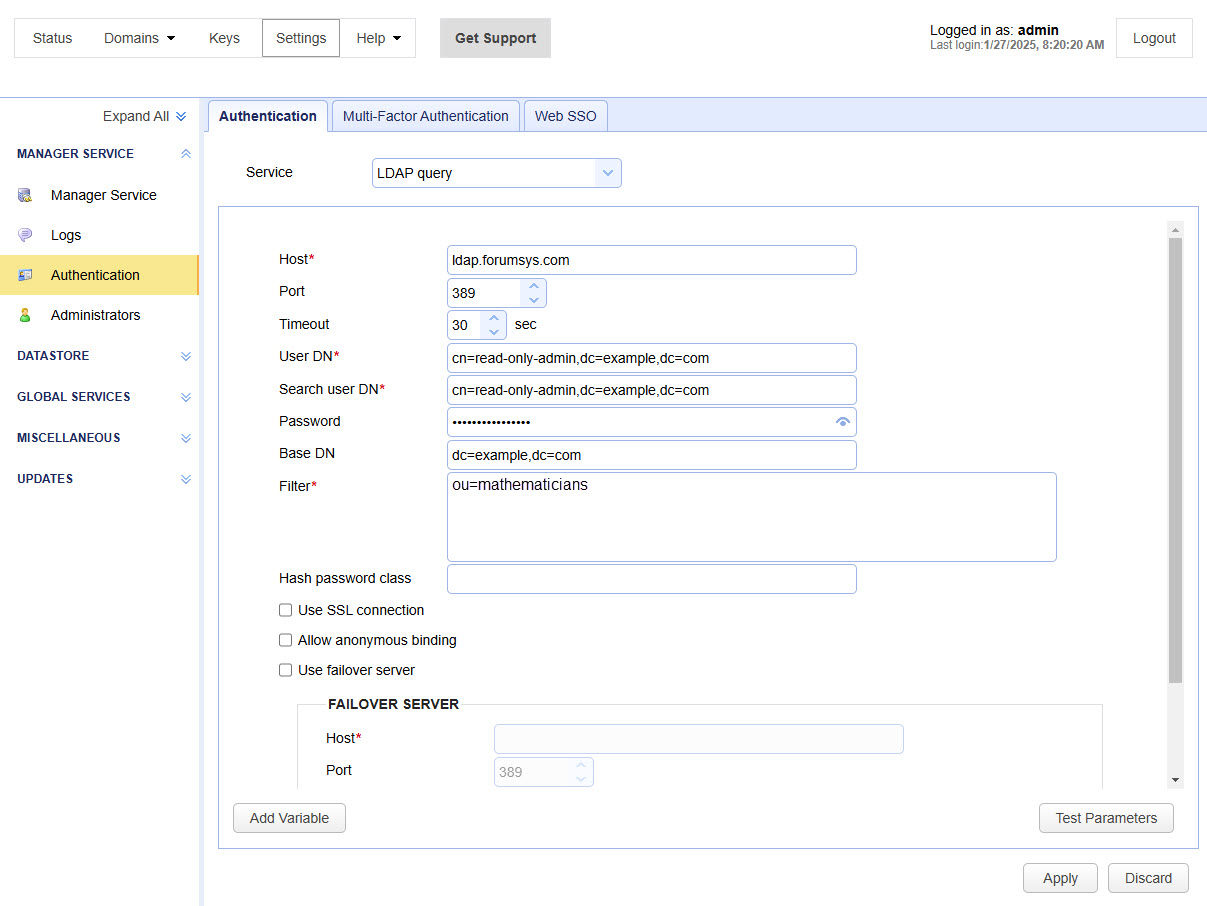Click the Manager Service sidebar icon

[25, 195]
